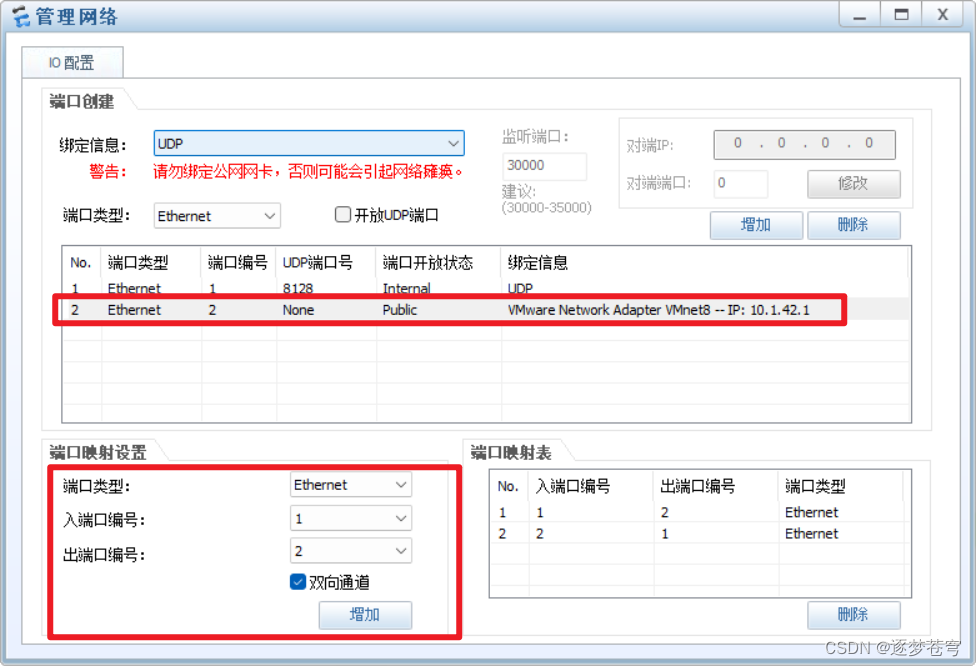Click the 对端端口 input field
The image size is (976, 666).
click(740, 184)
